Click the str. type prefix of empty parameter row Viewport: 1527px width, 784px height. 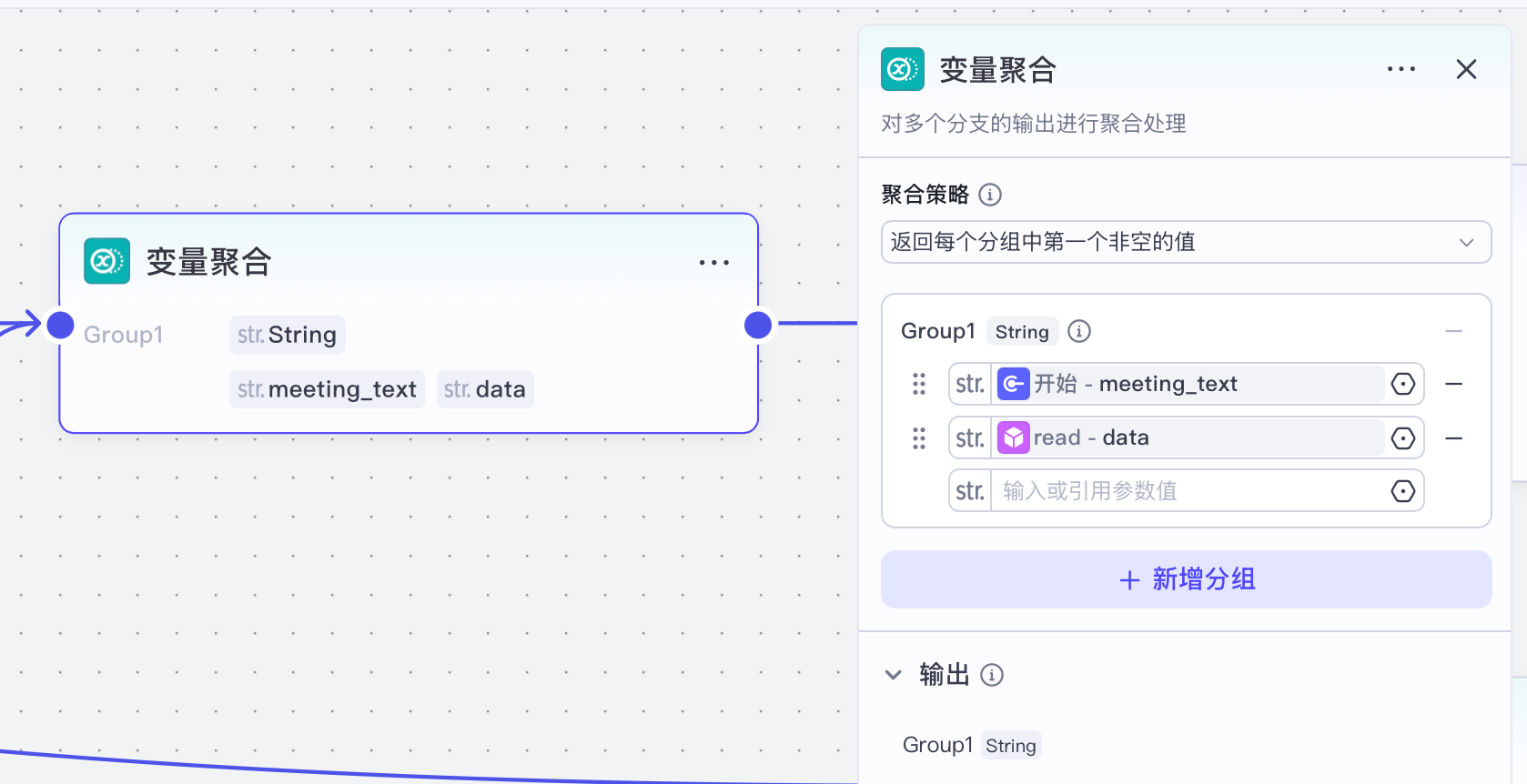click(x=970, y=491)
